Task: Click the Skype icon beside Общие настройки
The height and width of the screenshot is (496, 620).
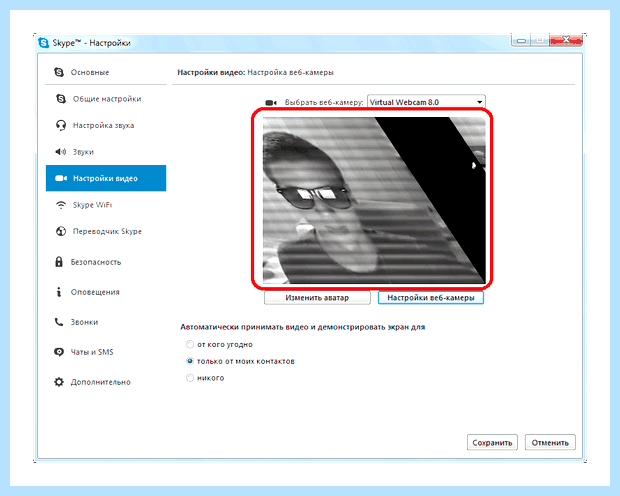Action: click(61, 99)
